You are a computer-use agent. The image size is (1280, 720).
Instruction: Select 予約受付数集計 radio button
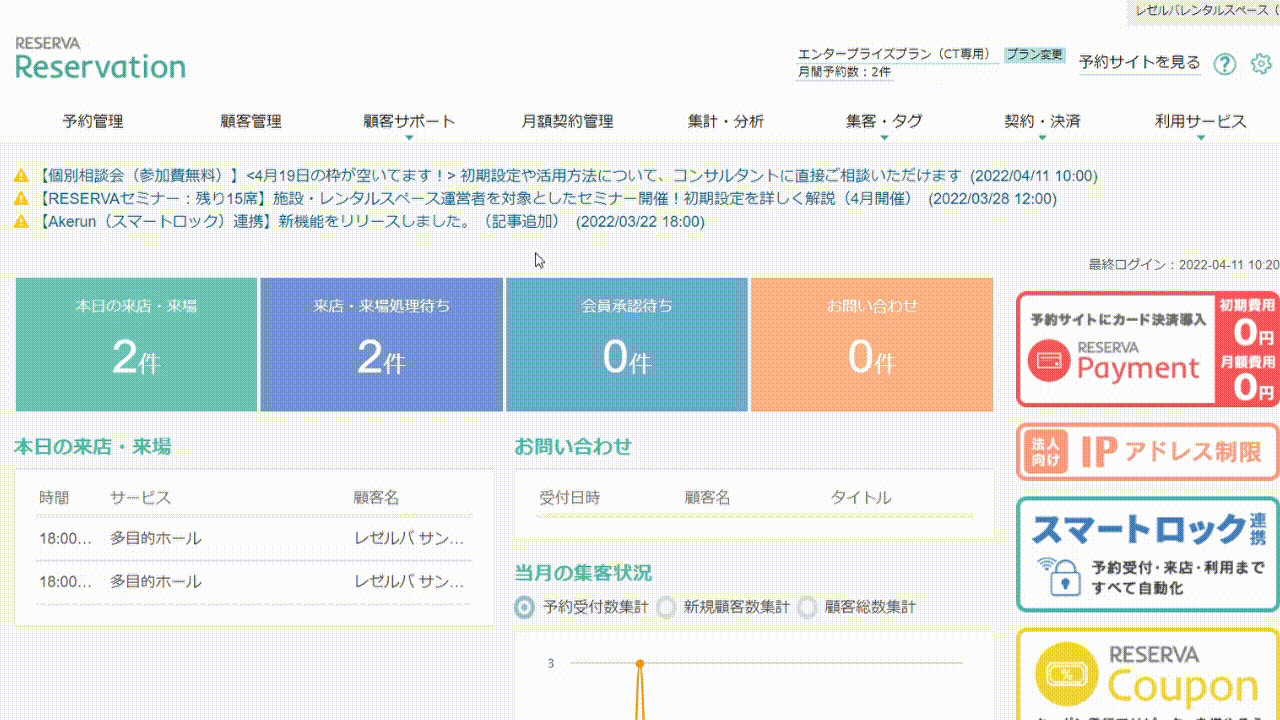tap(524, 607)
